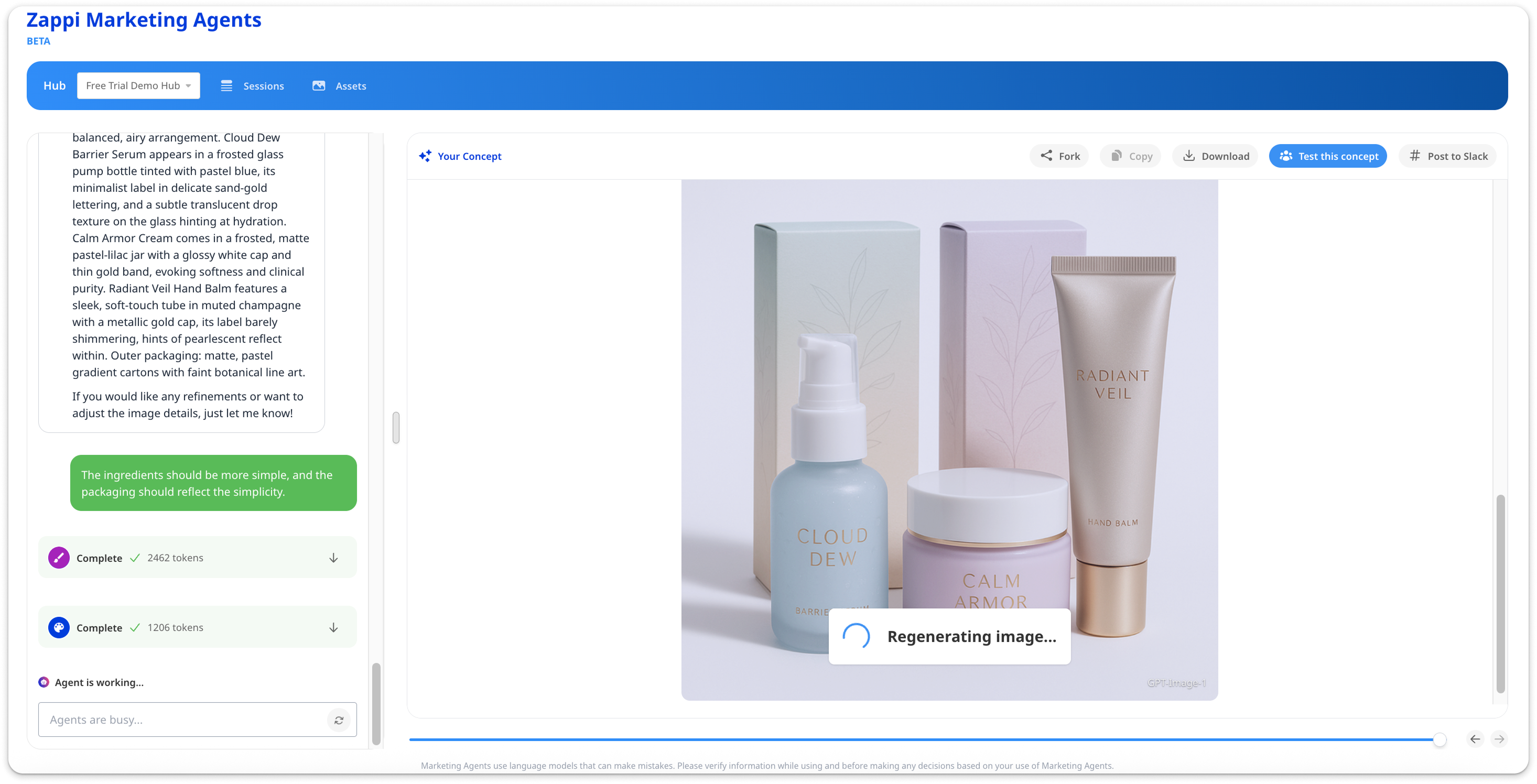
Task: Click the blue palette agent icon
Action: (59, 628)
